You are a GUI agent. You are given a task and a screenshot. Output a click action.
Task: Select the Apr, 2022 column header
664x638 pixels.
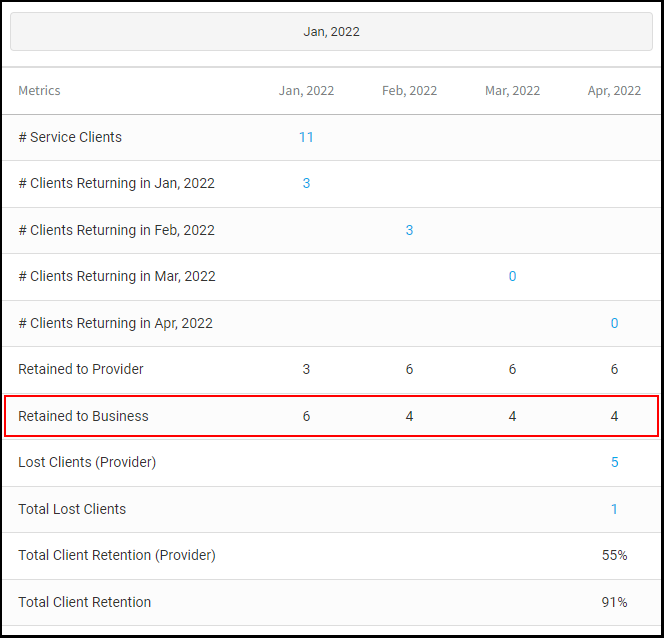(x=614, y=91)
